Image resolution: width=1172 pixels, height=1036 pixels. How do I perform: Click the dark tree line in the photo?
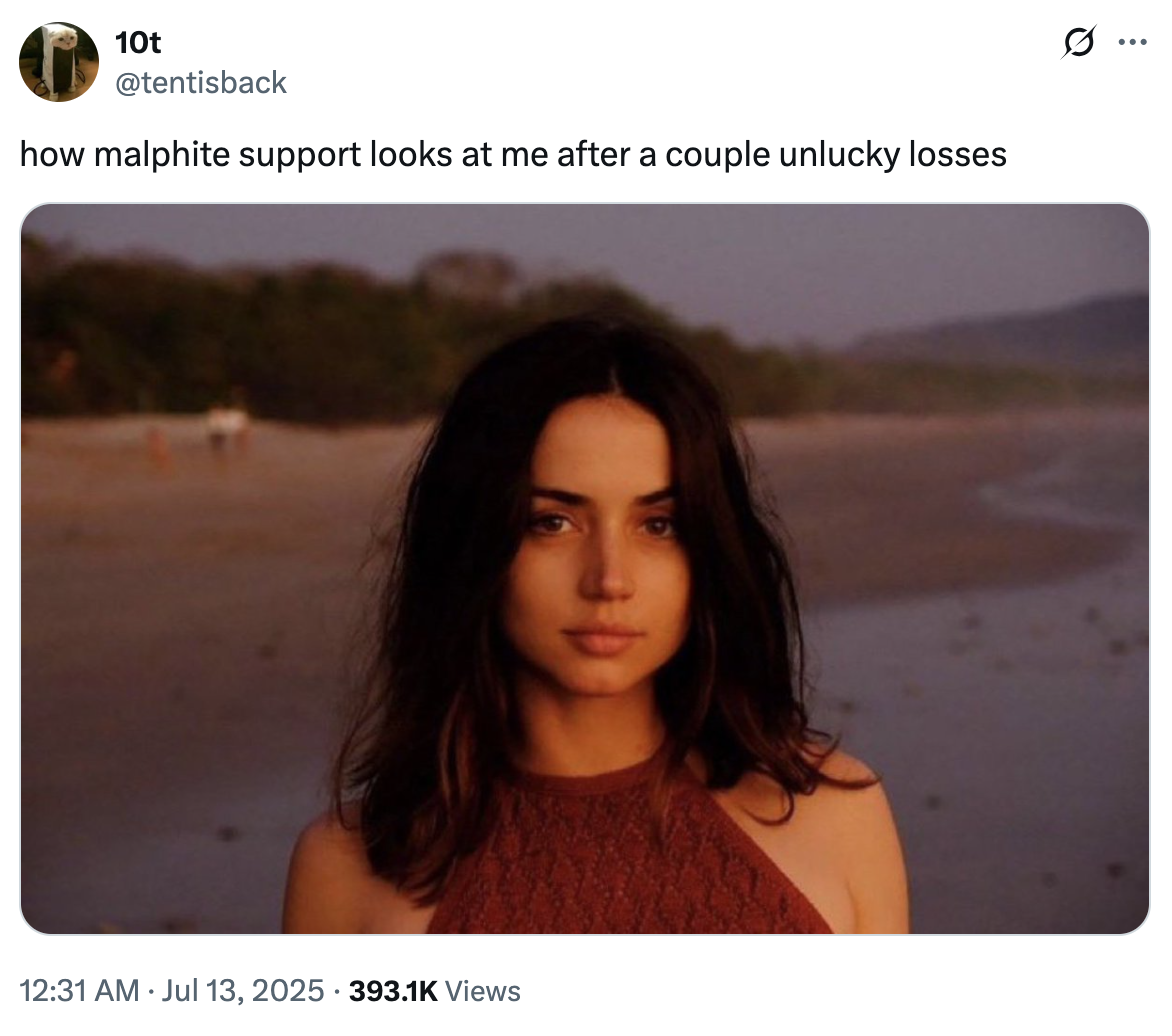coord(250,340)
